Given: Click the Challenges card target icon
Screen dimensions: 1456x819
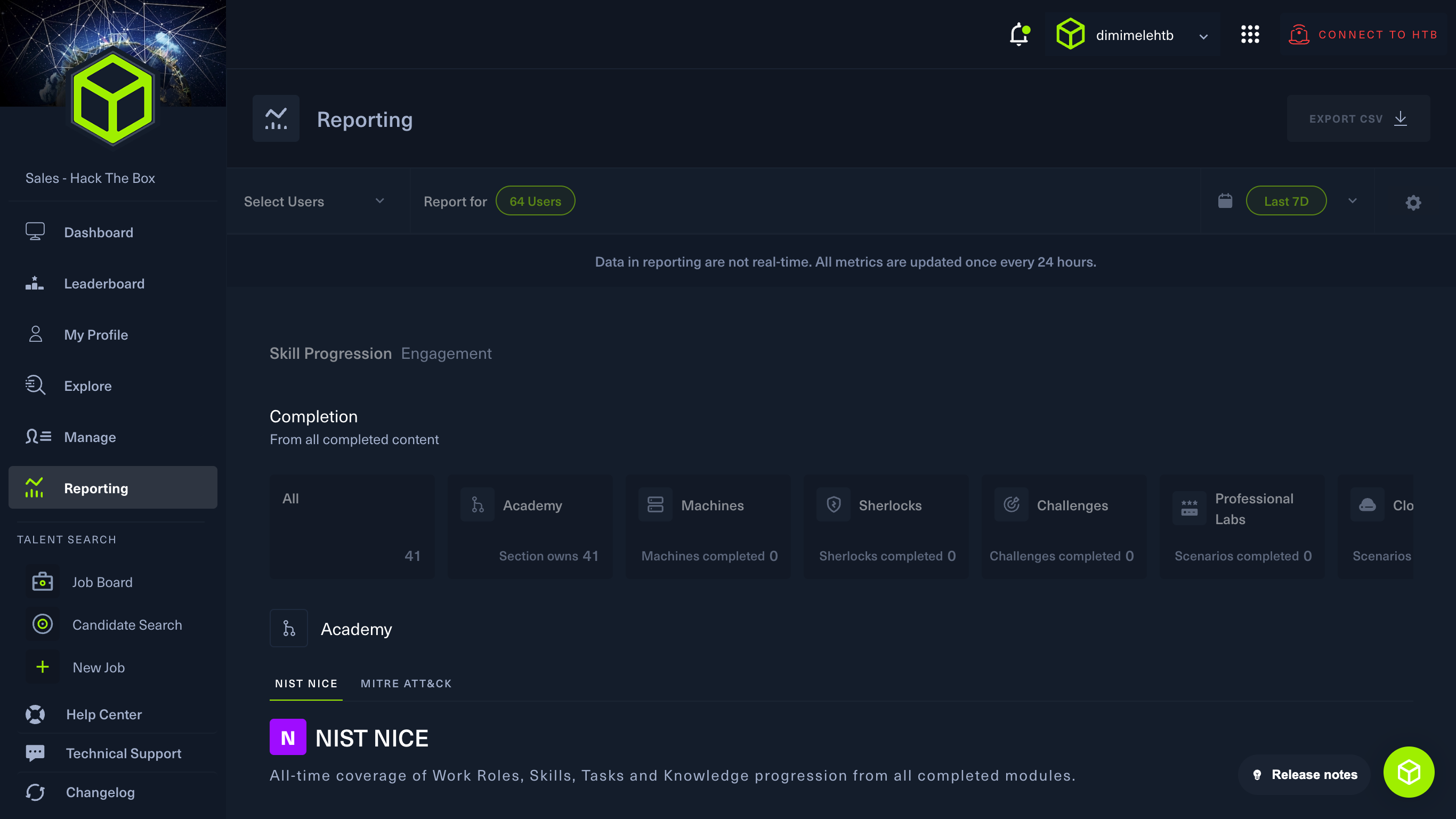Looking at the screenshot, I should (x=1012, y=504).
